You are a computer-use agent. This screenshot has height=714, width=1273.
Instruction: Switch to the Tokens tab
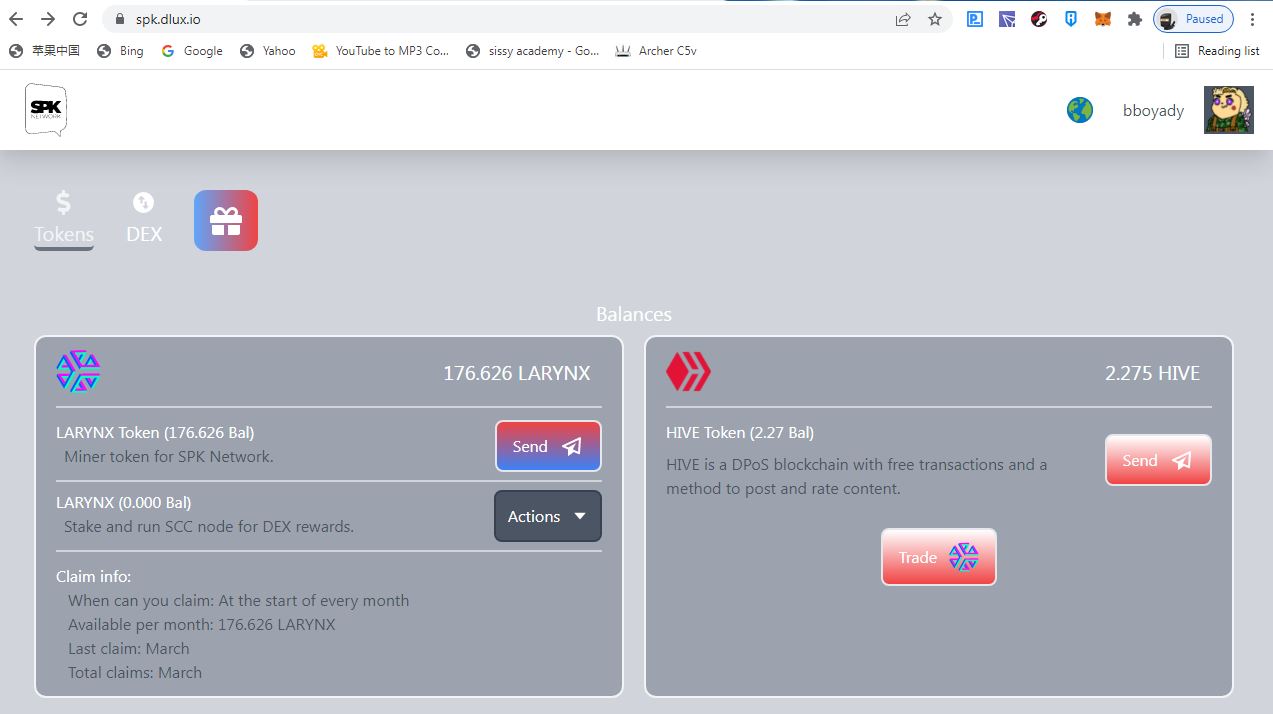(64, 219)
